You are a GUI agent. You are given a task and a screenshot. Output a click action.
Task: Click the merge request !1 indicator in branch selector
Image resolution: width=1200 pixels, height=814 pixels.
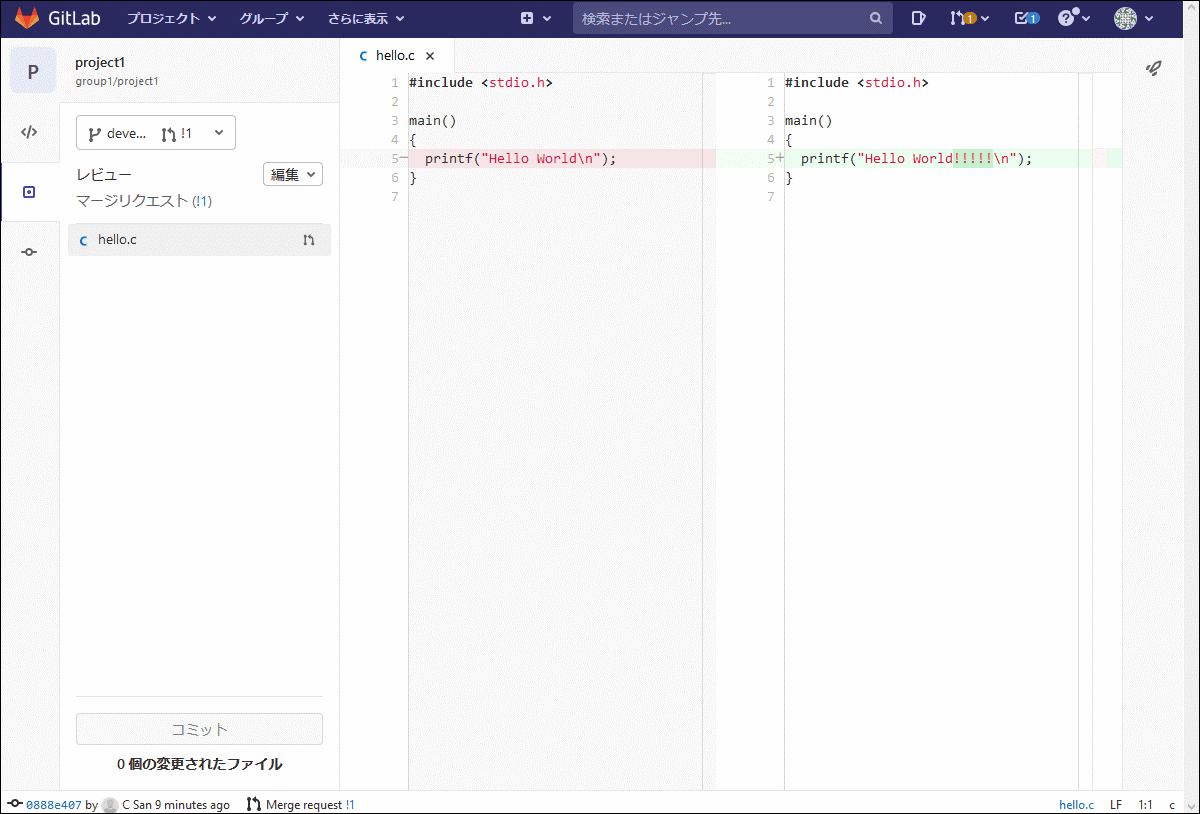(176, 133)
